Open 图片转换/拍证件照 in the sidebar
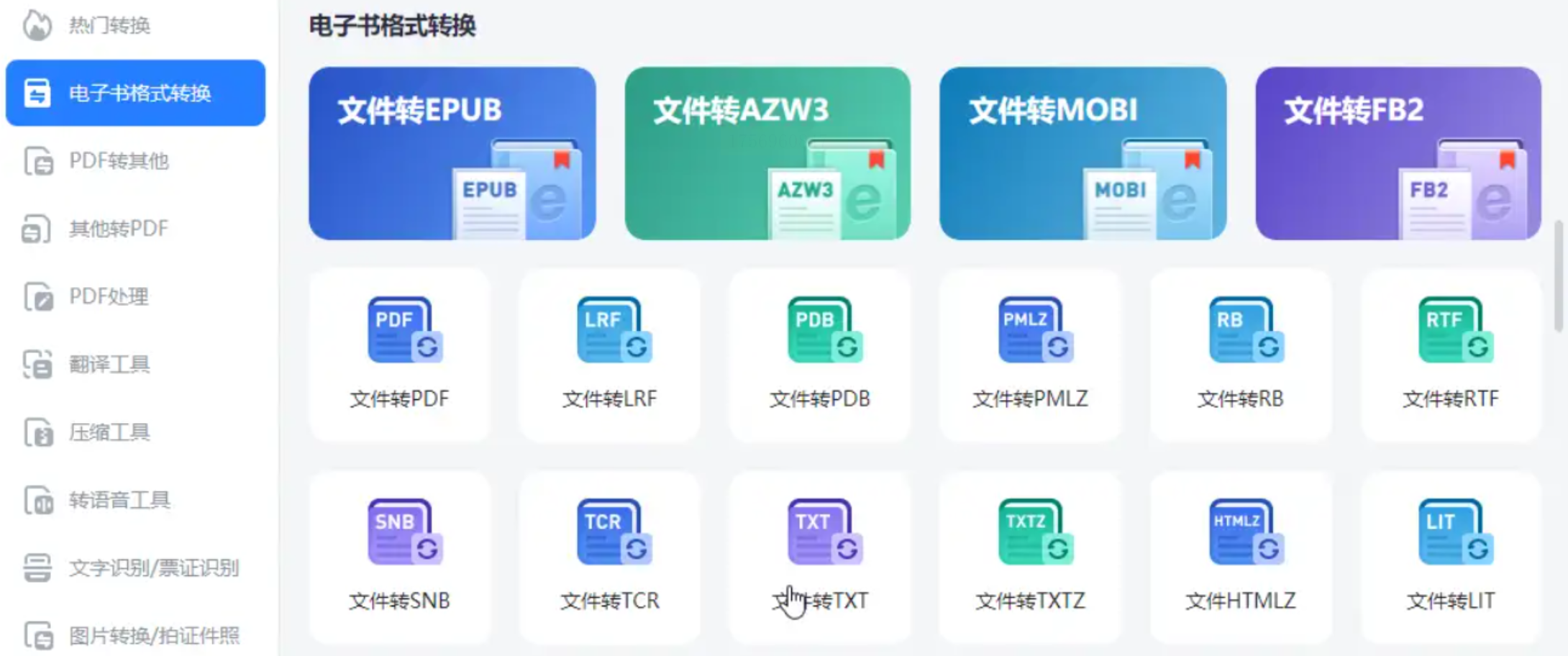 tap(135, 636)
